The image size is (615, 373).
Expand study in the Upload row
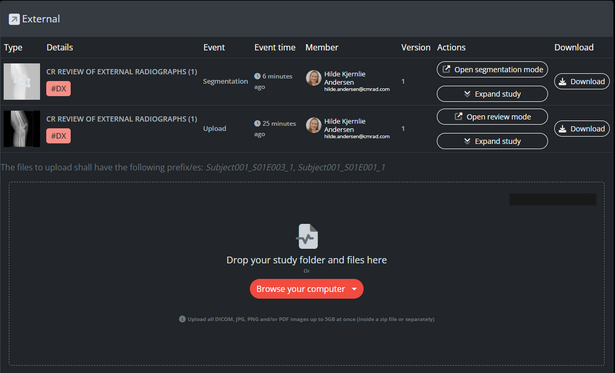point(492,141)
